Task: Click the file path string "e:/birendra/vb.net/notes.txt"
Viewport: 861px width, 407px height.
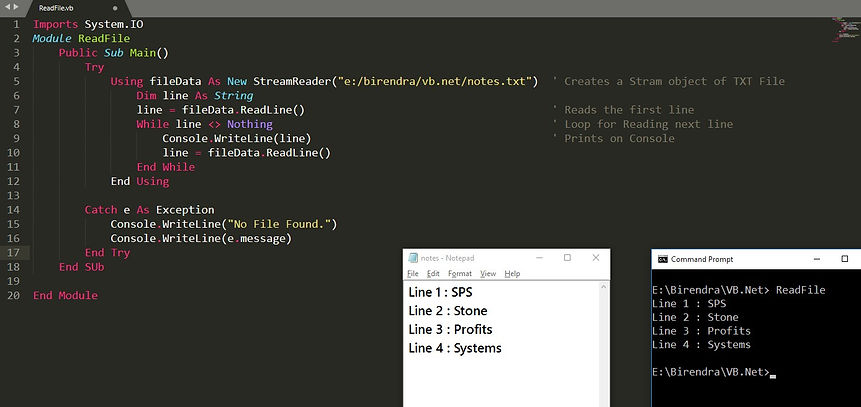Action: tap(437, 81)
